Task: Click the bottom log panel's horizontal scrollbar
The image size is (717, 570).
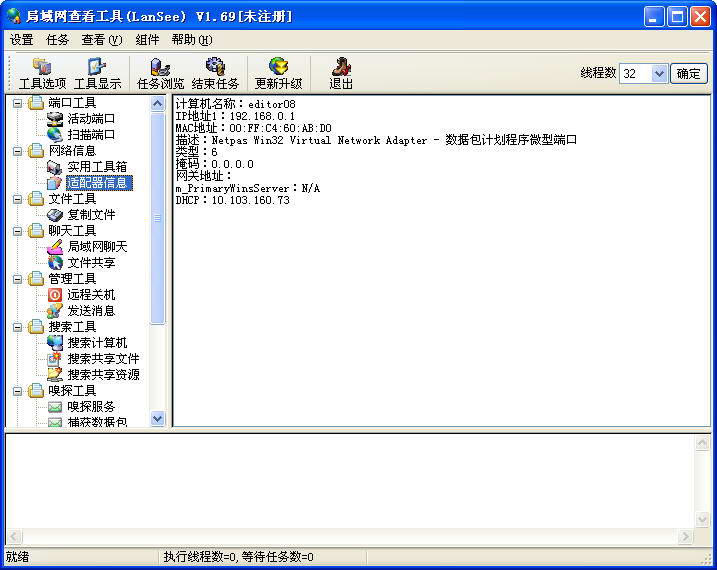Action: [x=350, y=537]
